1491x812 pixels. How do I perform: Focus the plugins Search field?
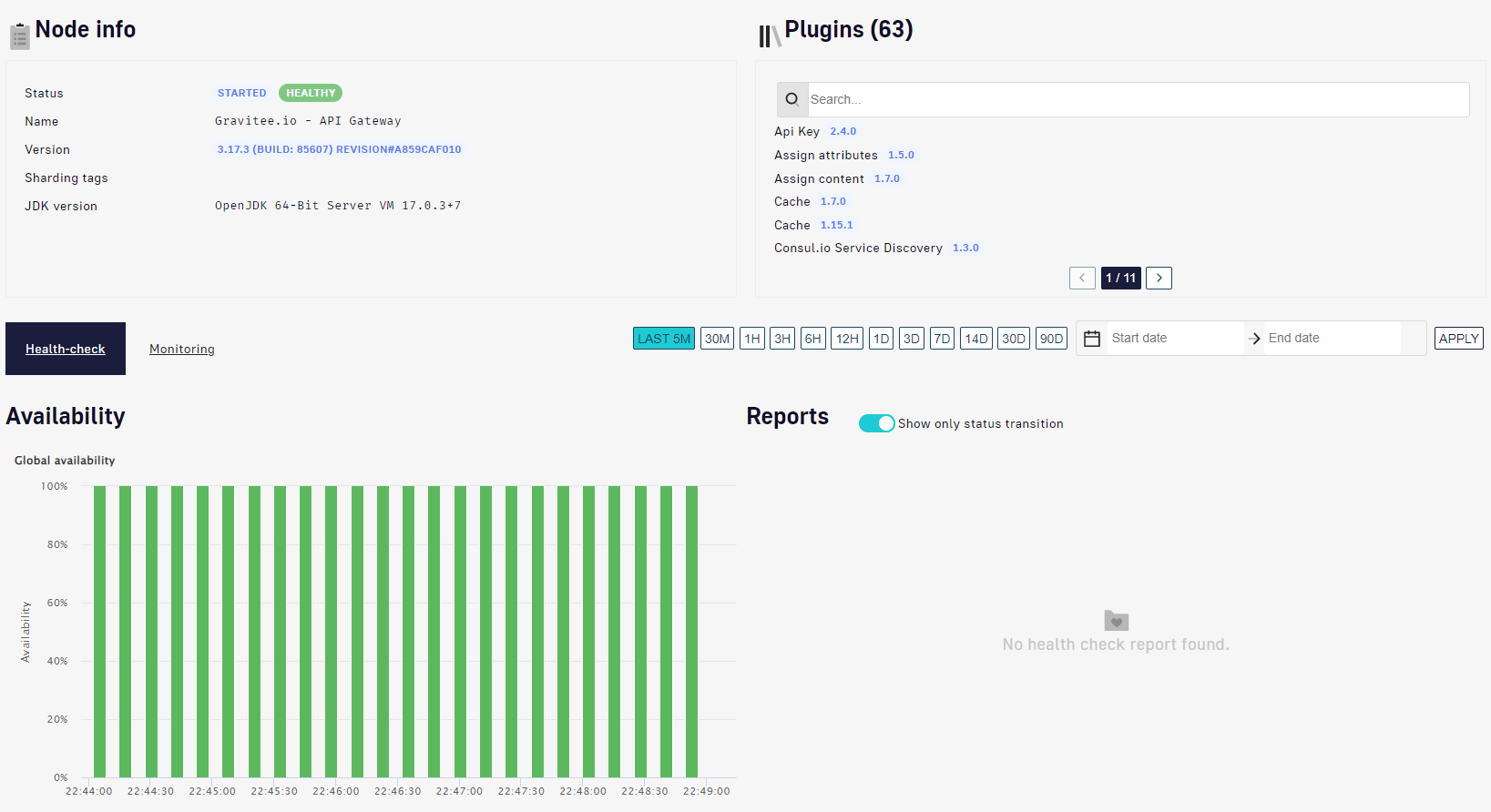click(x=1139, y=99)
